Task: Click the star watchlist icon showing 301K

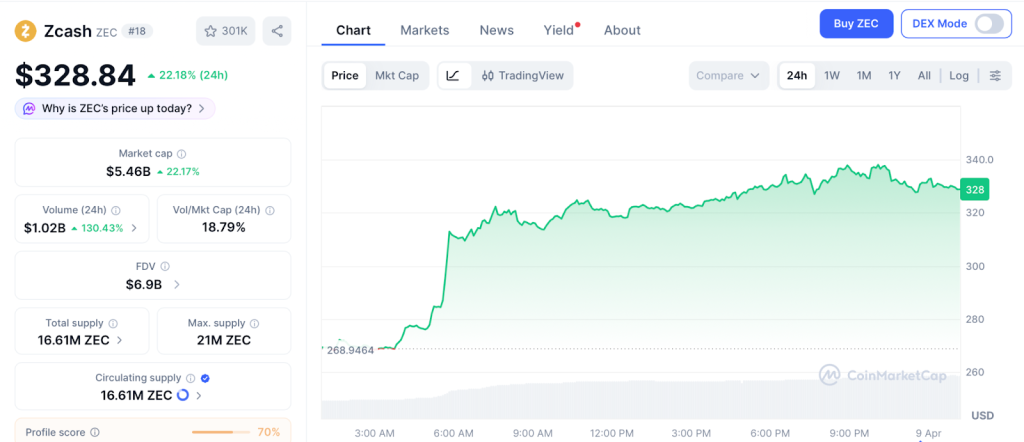Action: (225, 31)
